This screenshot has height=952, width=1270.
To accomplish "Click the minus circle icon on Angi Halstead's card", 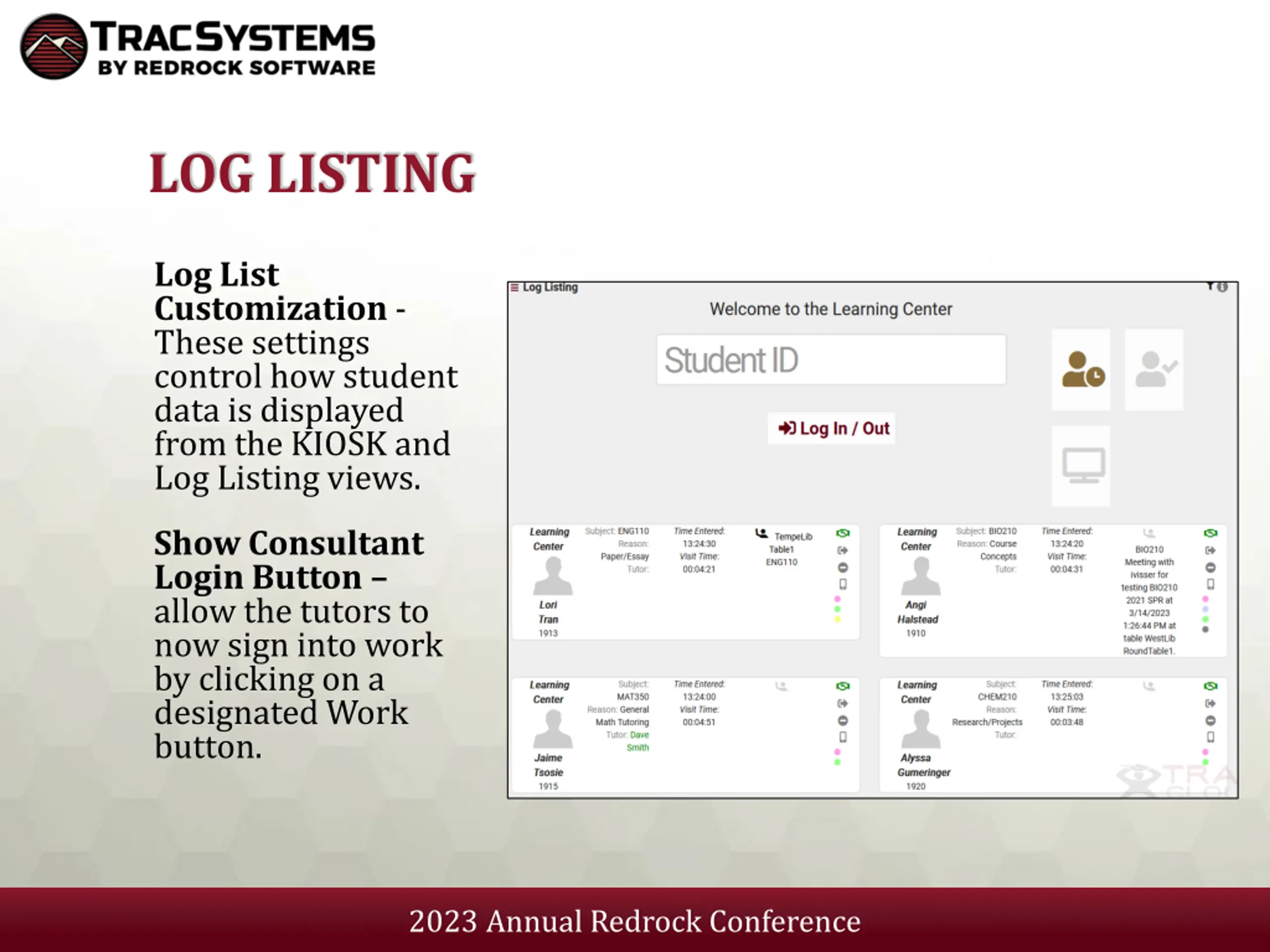I will (x=1210, y=568).
